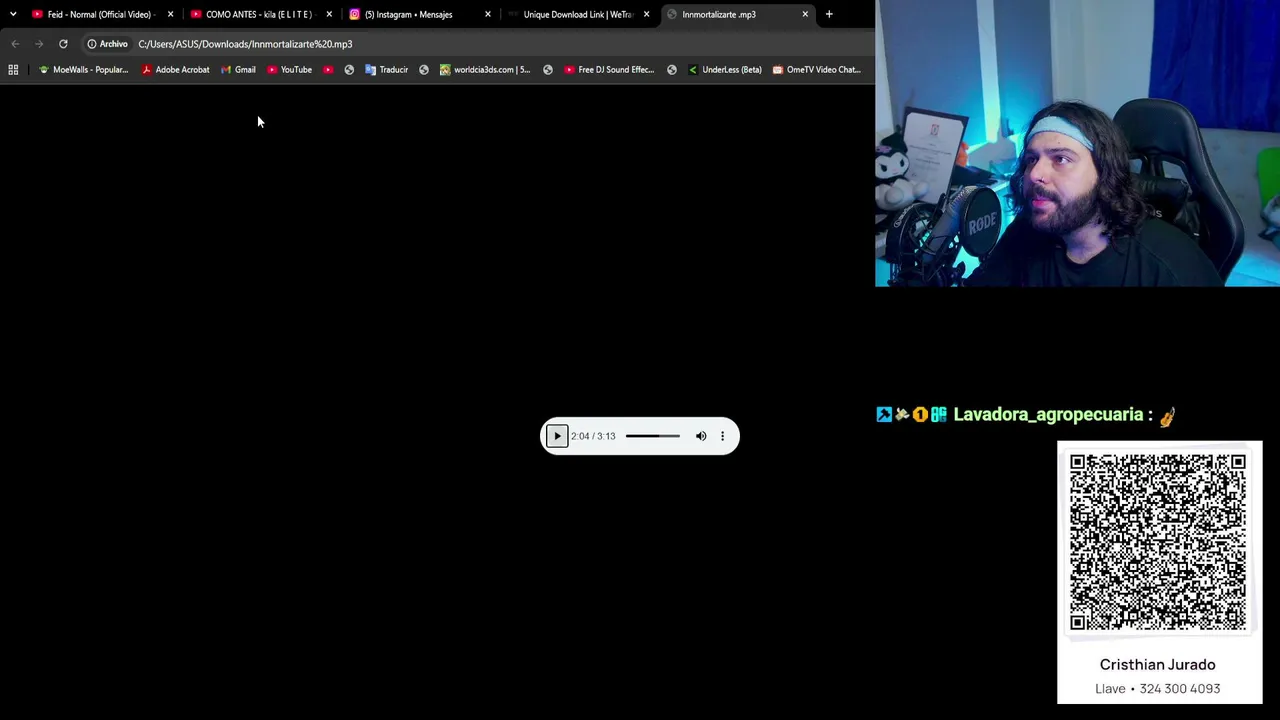The width and height of the screenshot is (1280, 720).
Task: Open the UnderLess (Beta) bookmark
Action: pos(725,70)
